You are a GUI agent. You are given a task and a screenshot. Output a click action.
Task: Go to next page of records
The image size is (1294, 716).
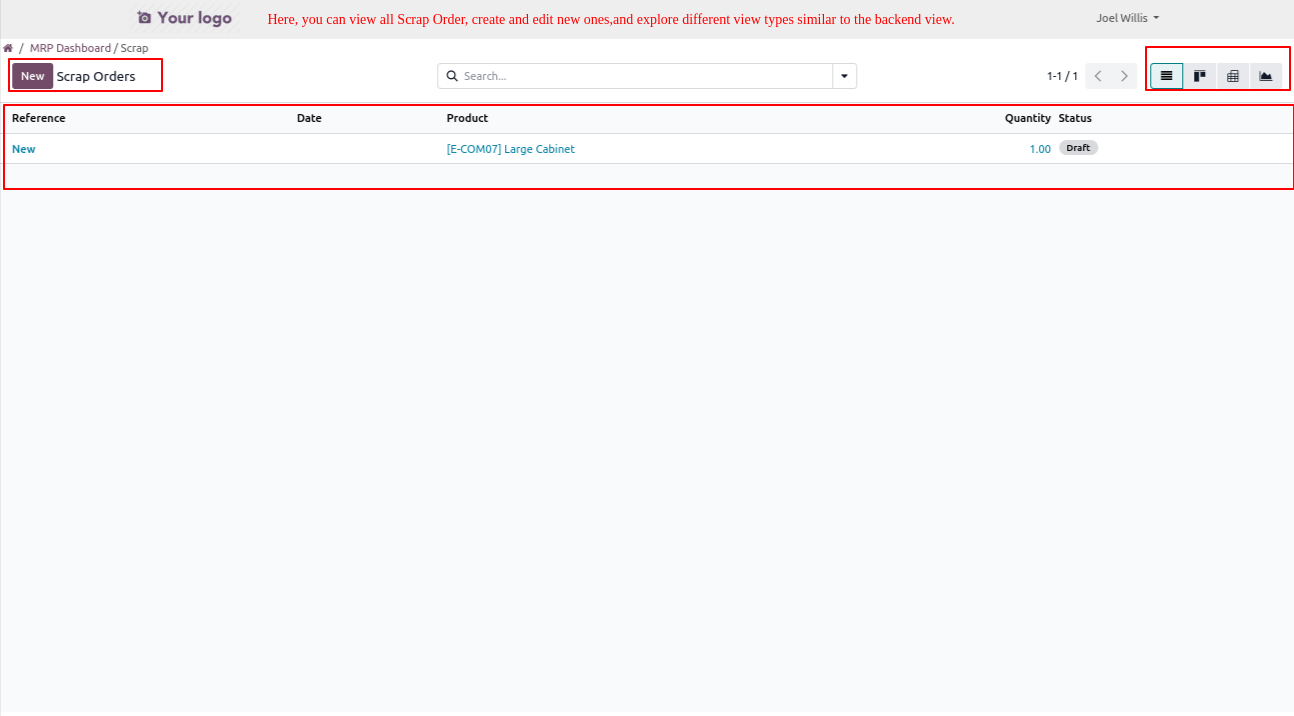1124,76
